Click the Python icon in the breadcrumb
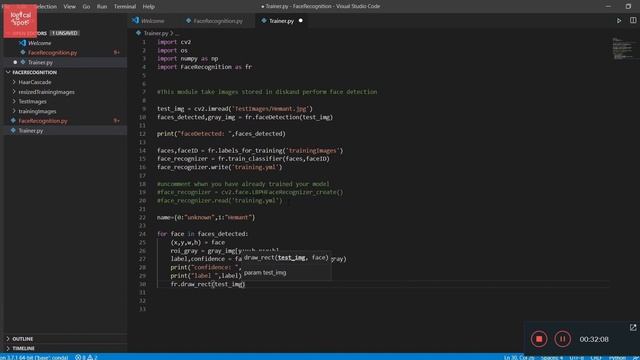This screenshot has width=640, height=360. tap(138, 33)
